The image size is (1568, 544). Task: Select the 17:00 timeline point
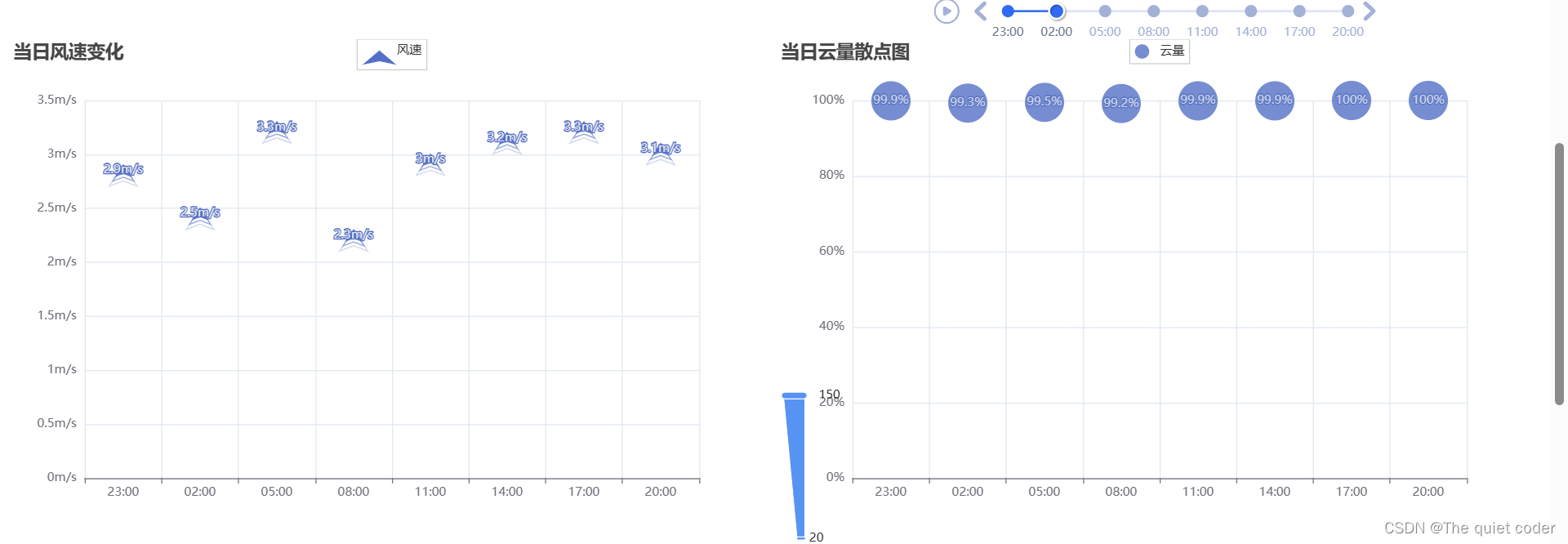pyautogui.click(x=1299, y=11)
